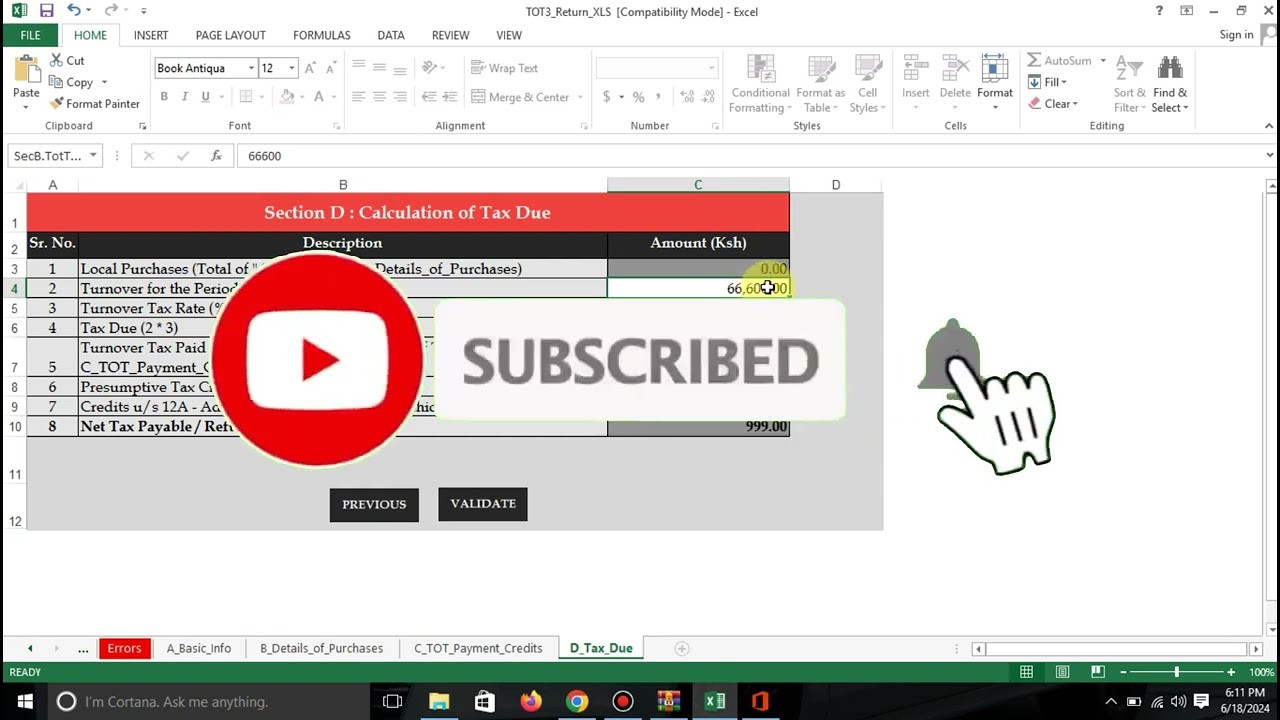Apply cell borders

point(245,97)
